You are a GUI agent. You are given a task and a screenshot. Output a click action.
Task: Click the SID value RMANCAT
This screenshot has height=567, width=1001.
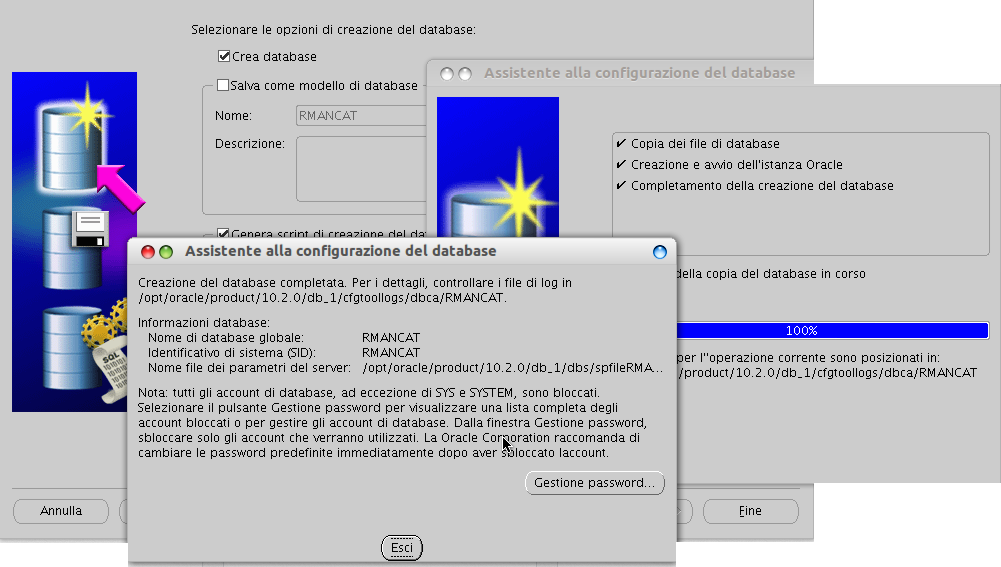(391, 352)
